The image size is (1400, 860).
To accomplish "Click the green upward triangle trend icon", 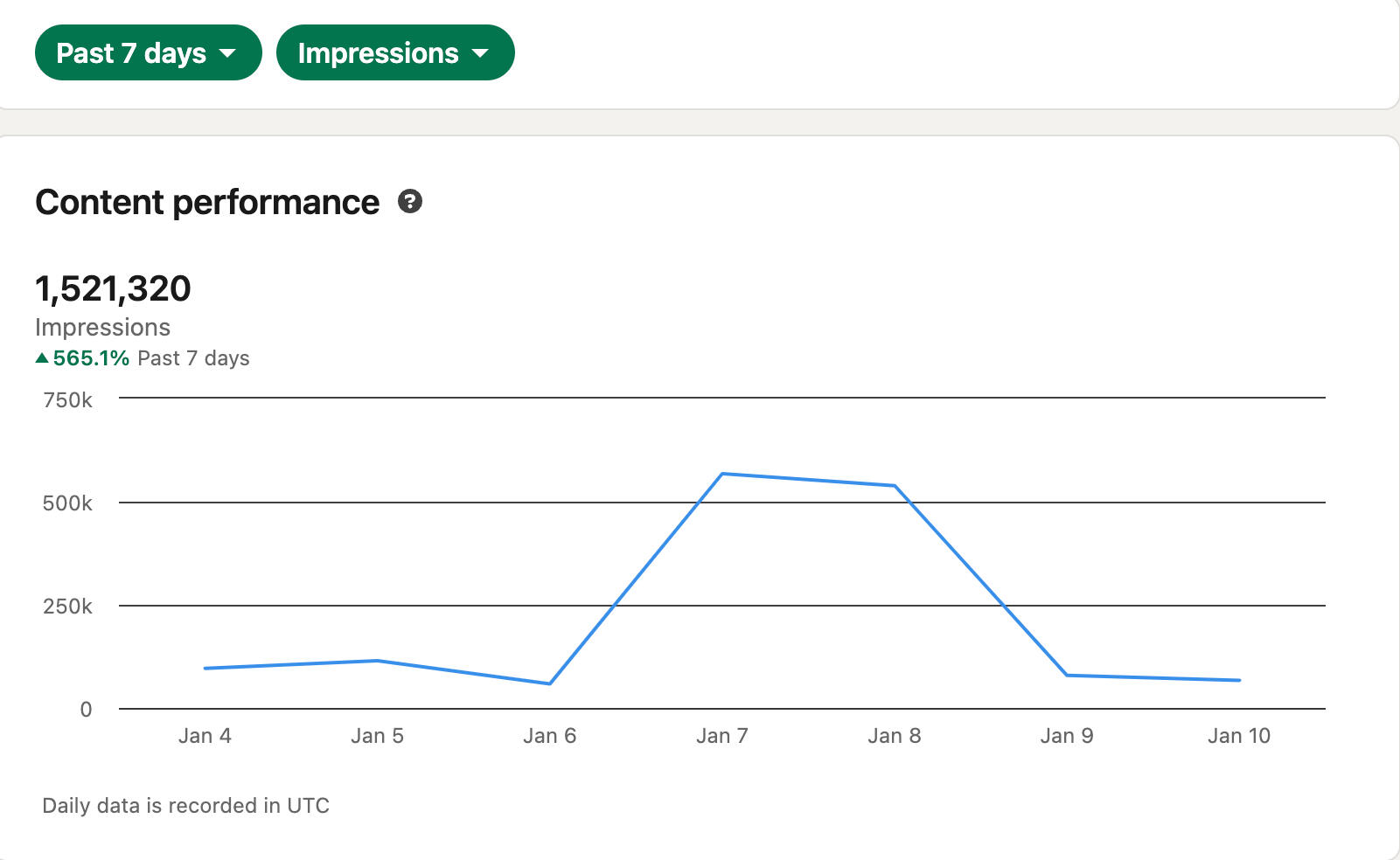I will [42, 358].
